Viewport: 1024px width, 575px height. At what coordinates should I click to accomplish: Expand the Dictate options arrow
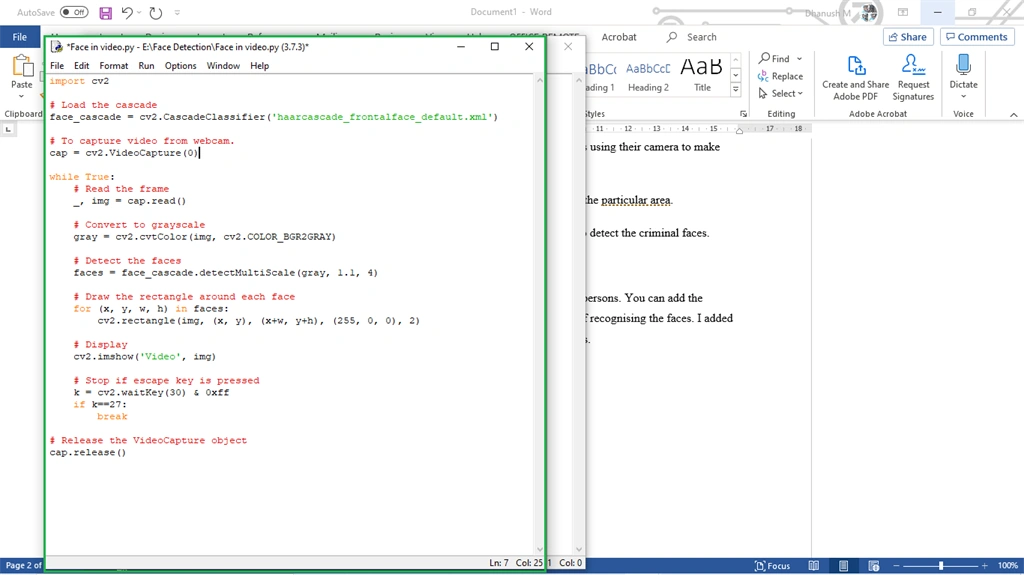coord(963,97)
